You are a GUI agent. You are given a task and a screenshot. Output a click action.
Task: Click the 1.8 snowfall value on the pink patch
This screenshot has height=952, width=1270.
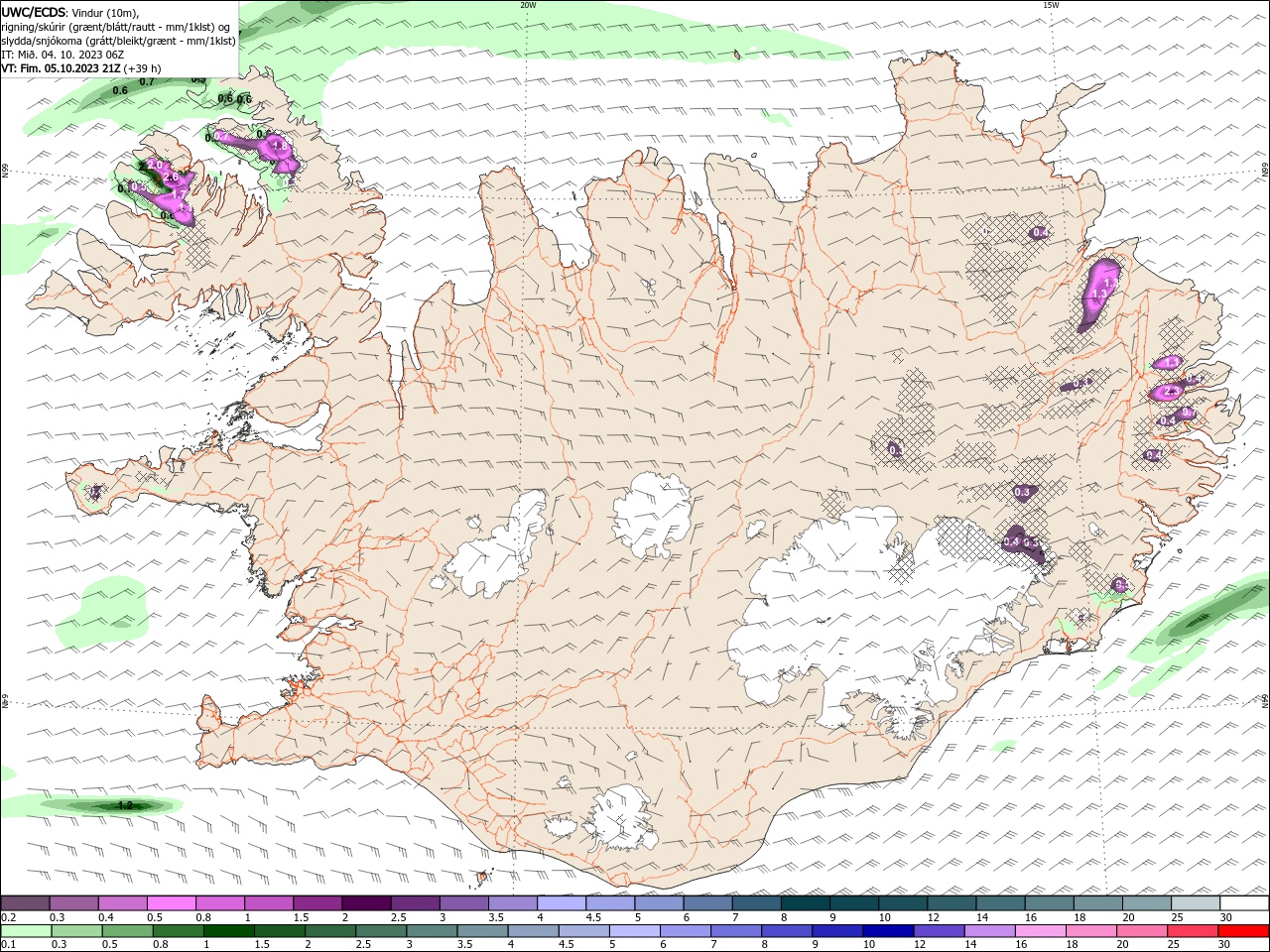(279, 147)
